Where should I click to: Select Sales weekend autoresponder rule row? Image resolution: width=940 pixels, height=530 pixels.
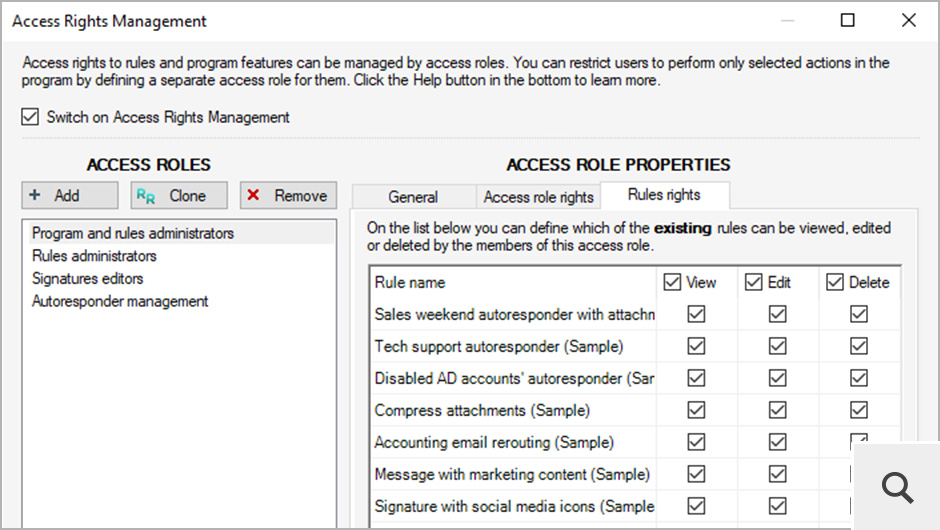(x=513, y=314)
